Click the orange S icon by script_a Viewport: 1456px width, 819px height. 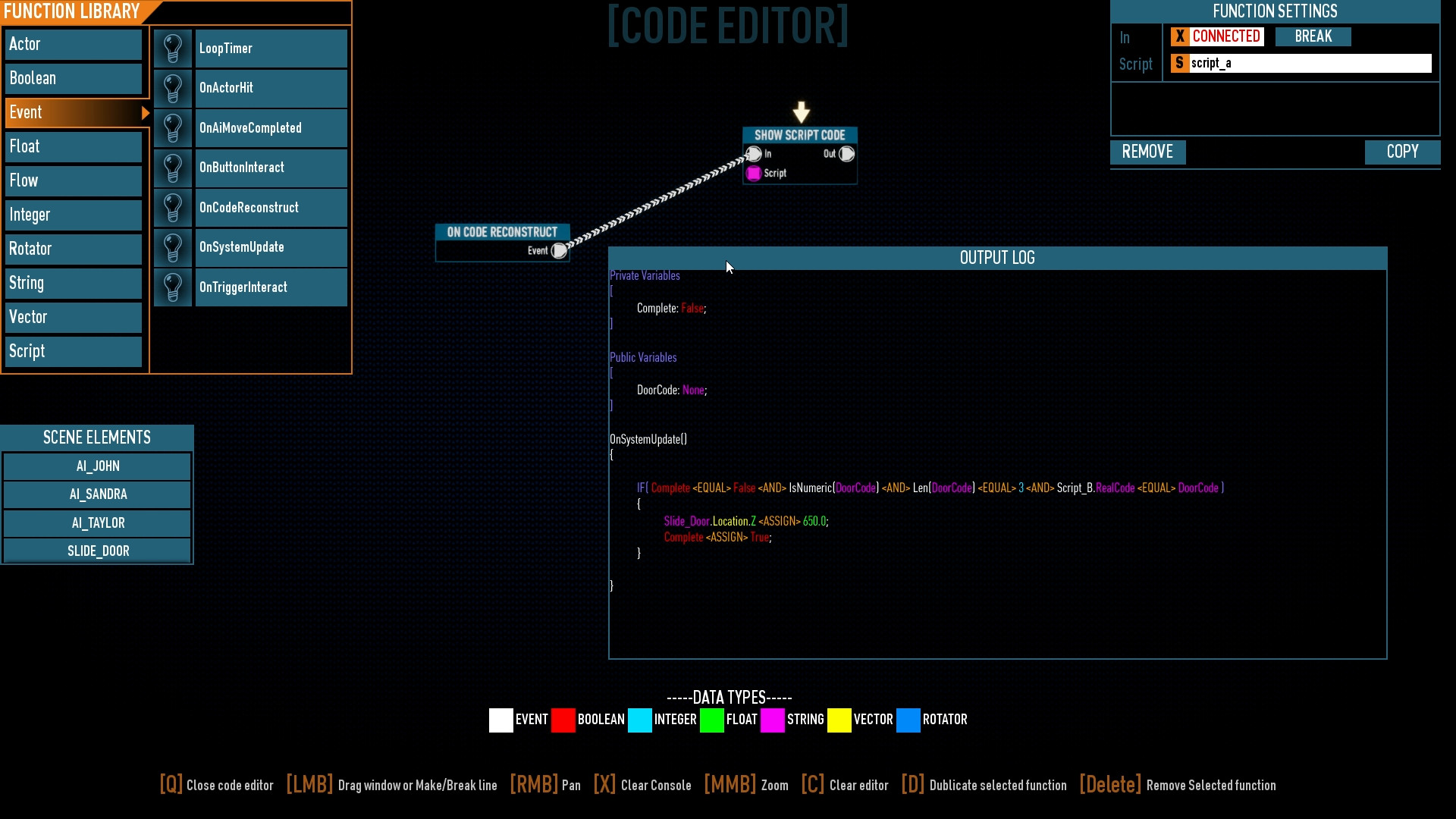[x=1179, y=63]
